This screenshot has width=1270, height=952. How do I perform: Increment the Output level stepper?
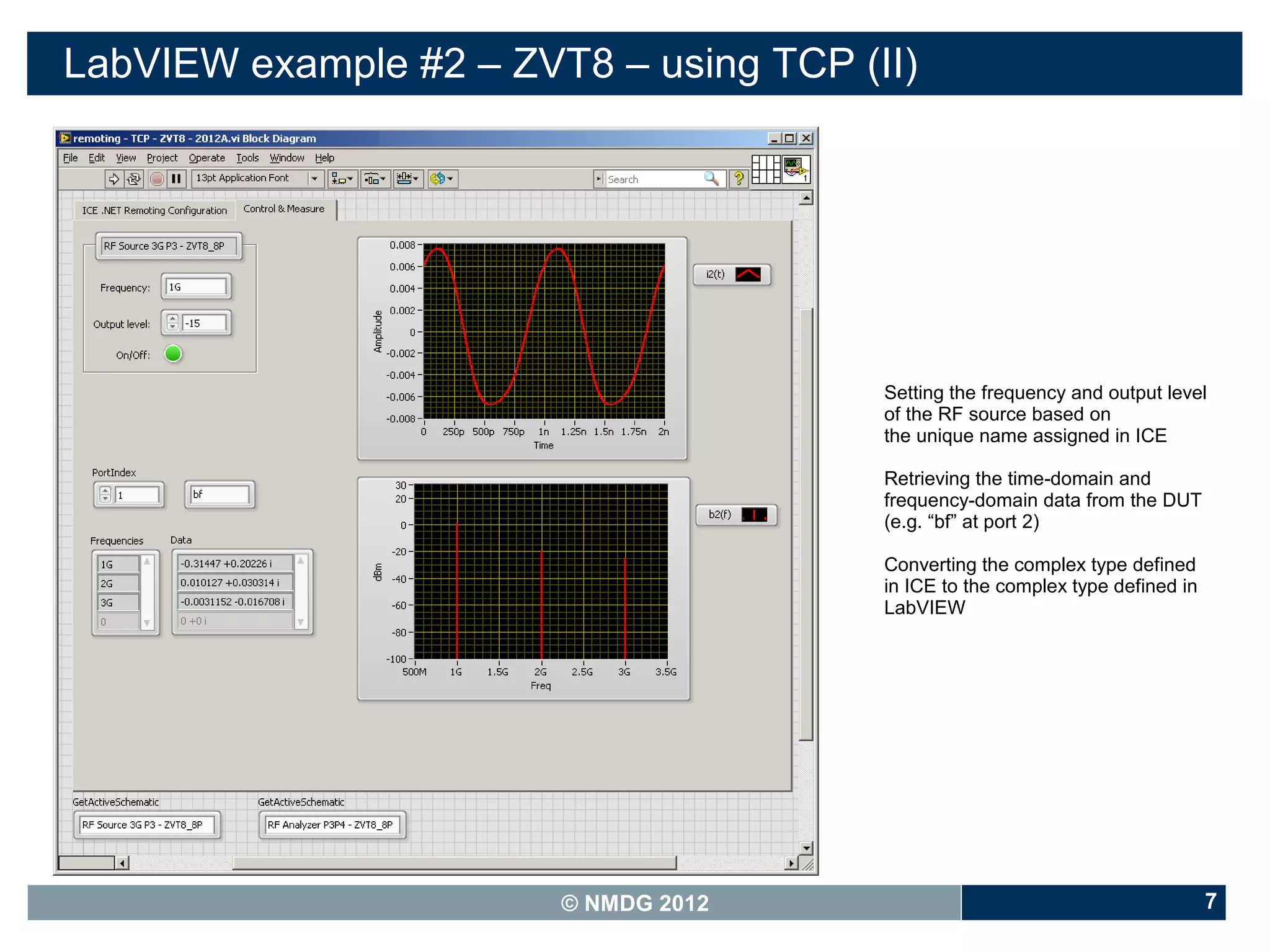click(173, 319)
